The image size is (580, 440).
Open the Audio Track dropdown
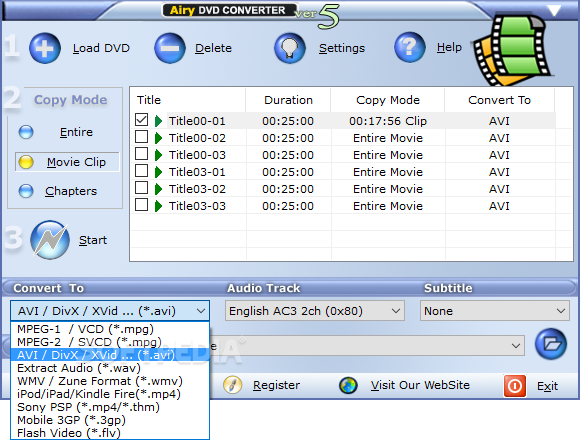(315, 311)
